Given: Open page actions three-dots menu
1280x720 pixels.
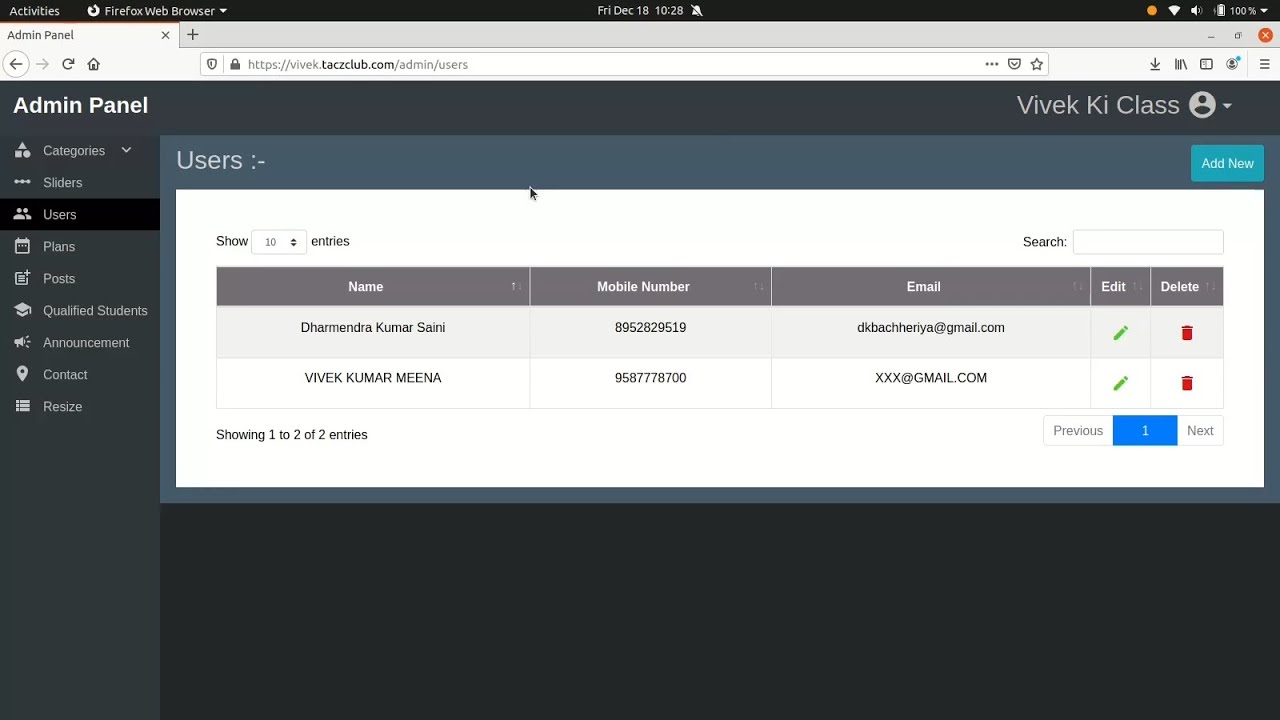Looking at the screenshot, I should click(991, 64).
